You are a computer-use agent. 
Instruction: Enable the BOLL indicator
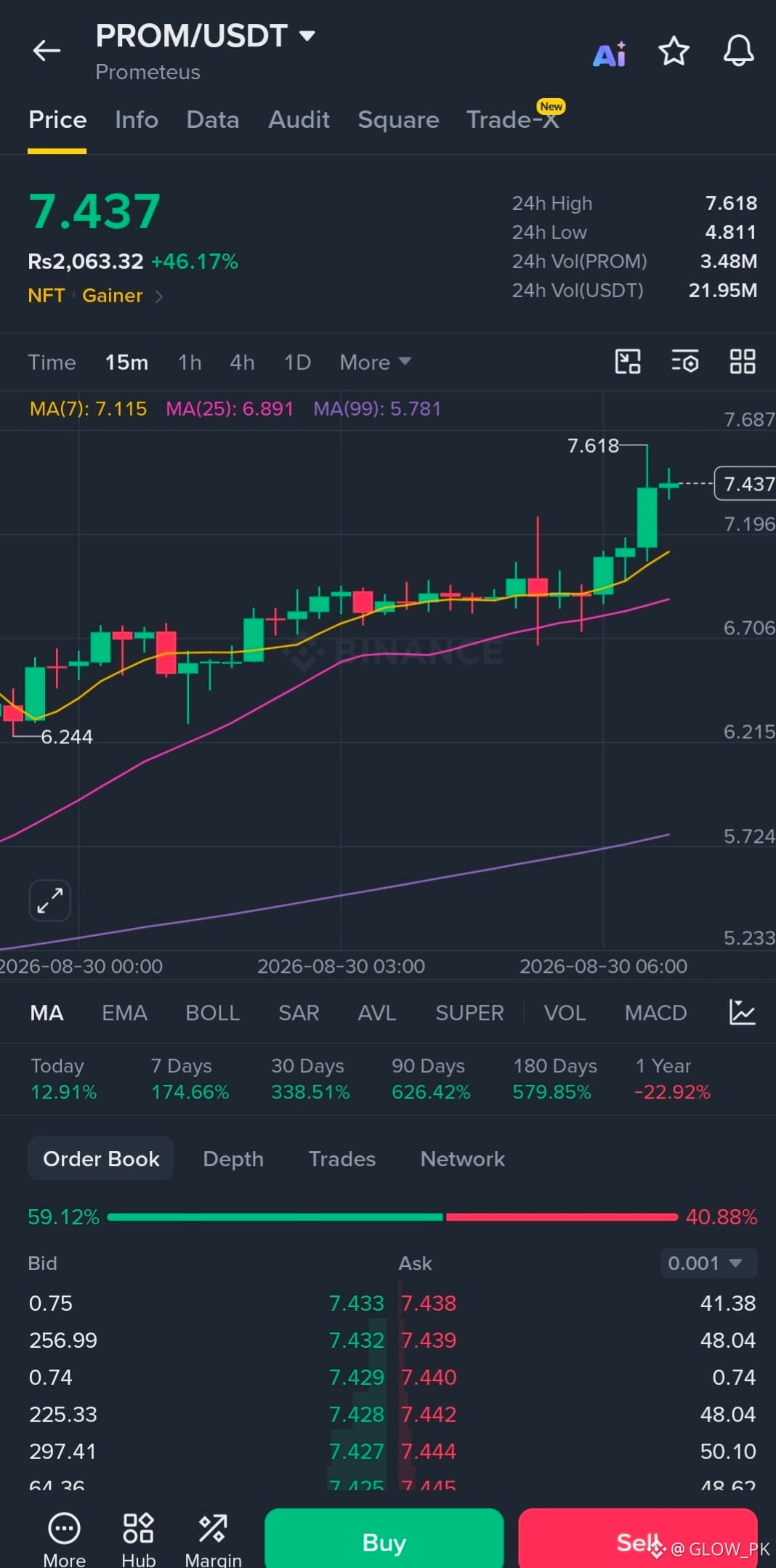point(213,1012)
